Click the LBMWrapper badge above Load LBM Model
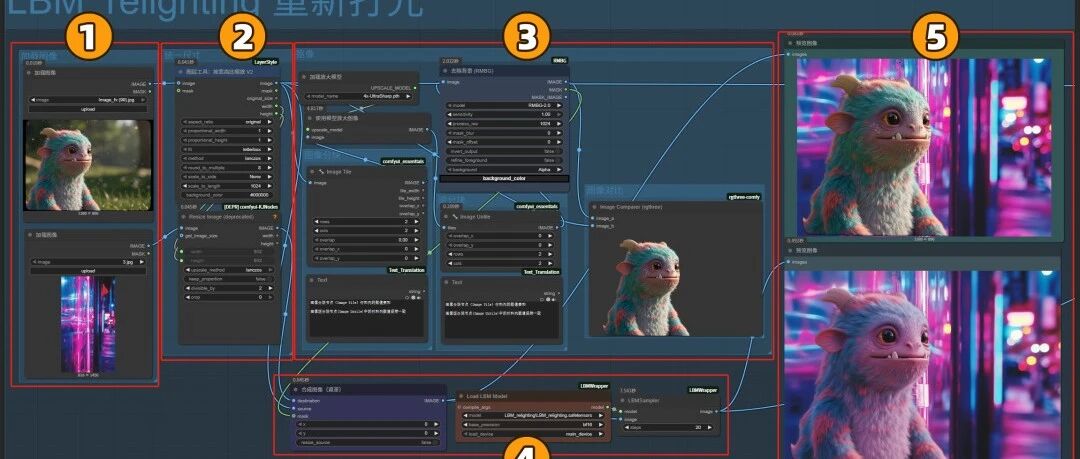The image size is (1080, 459). pos(592,386)
